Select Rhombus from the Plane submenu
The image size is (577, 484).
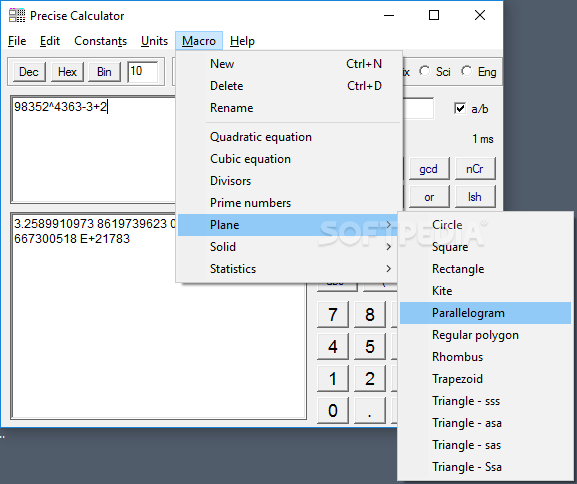pyautogui.click(x=485, y=357)
